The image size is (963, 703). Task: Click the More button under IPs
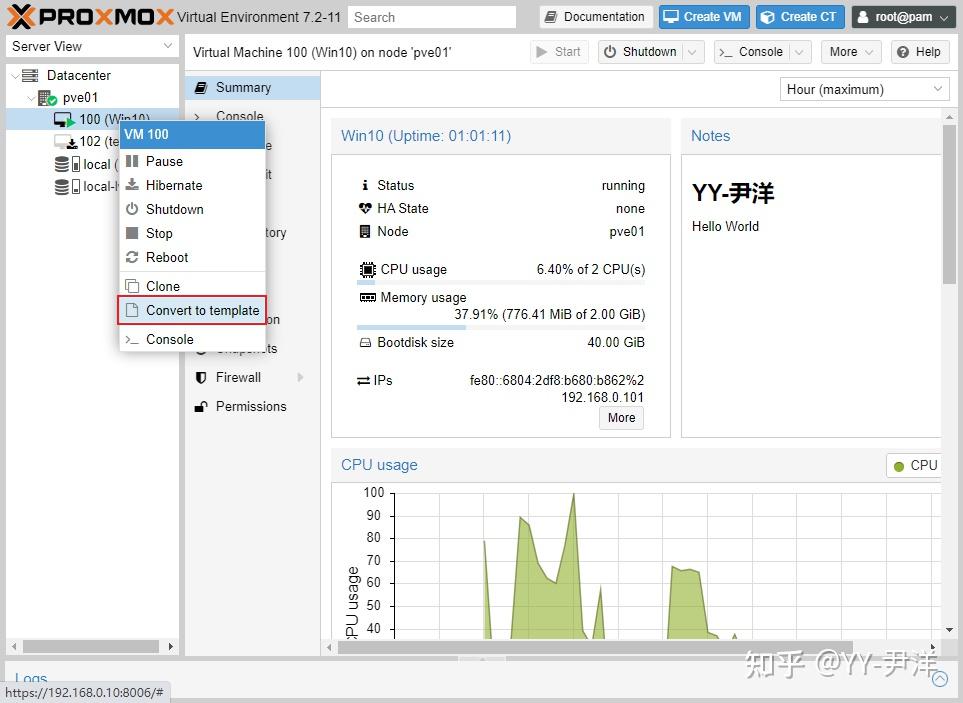click(x=621, y=418)
